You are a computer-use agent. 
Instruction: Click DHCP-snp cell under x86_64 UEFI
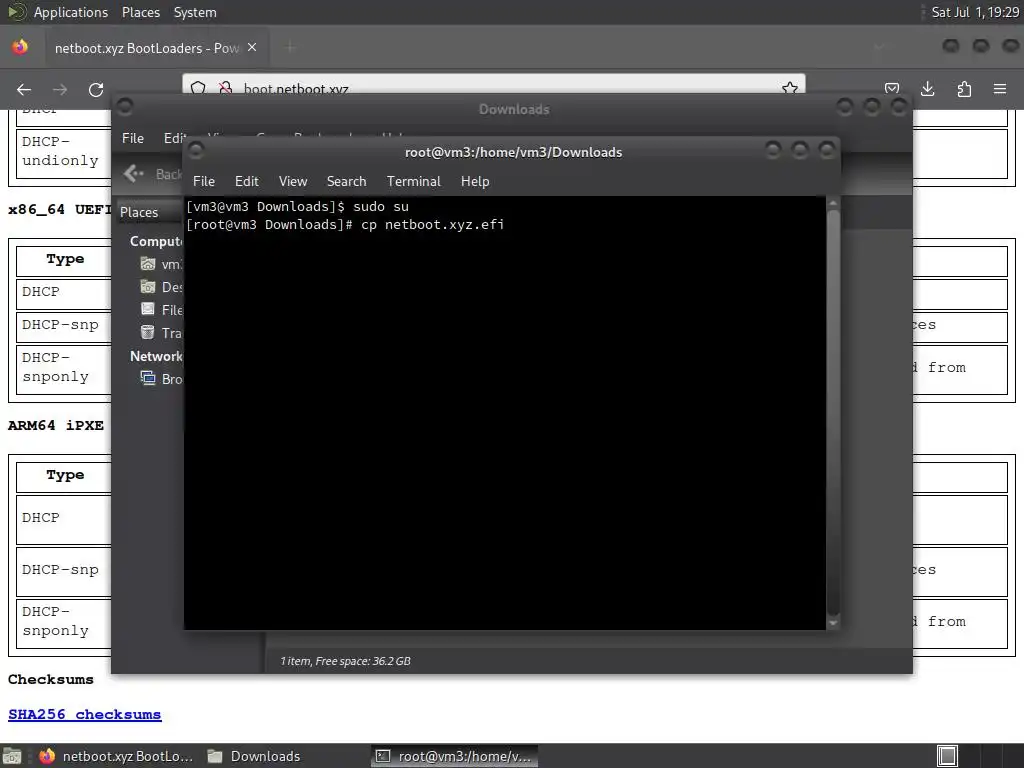[x=63, y=325]
